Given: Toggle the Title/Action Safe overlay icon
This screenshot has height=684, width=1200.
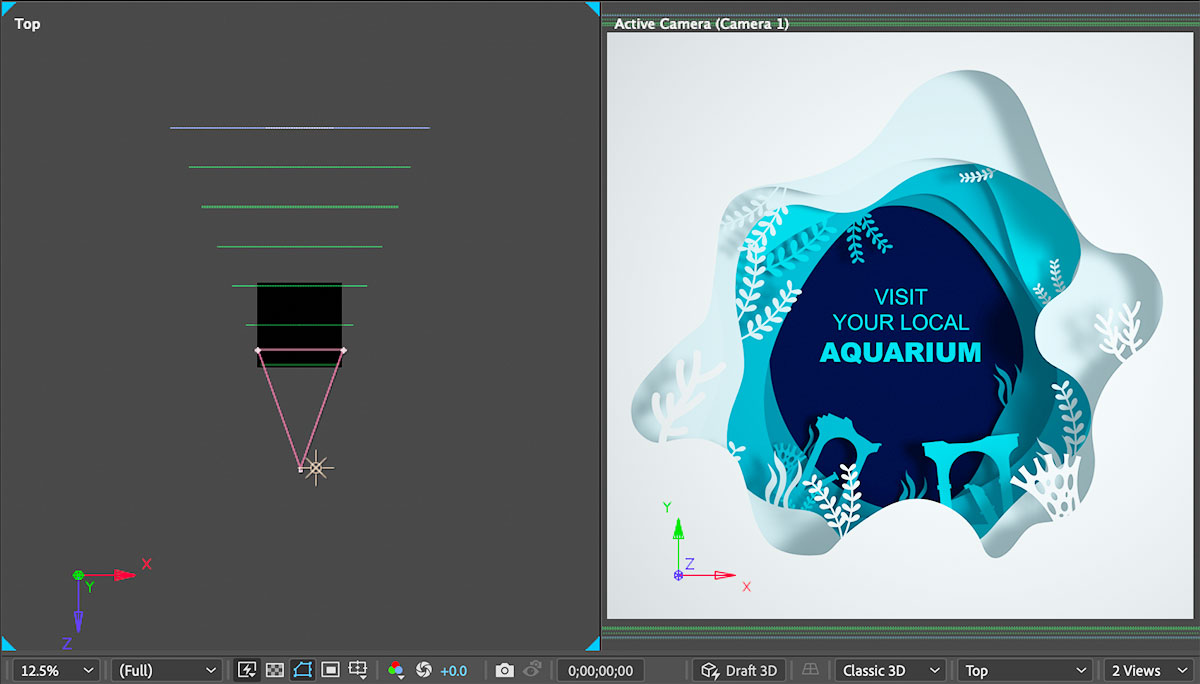Looking at the screenshot, I should (x=330, y=670).
